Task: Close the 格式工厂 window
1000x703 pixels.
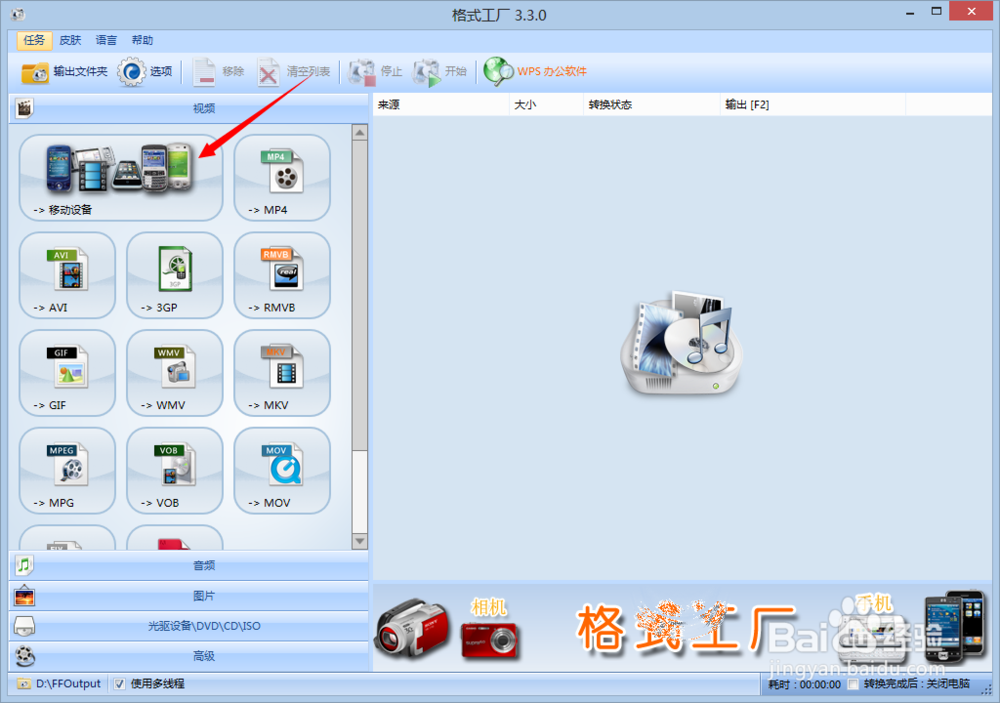Action: tap(971, 11)
